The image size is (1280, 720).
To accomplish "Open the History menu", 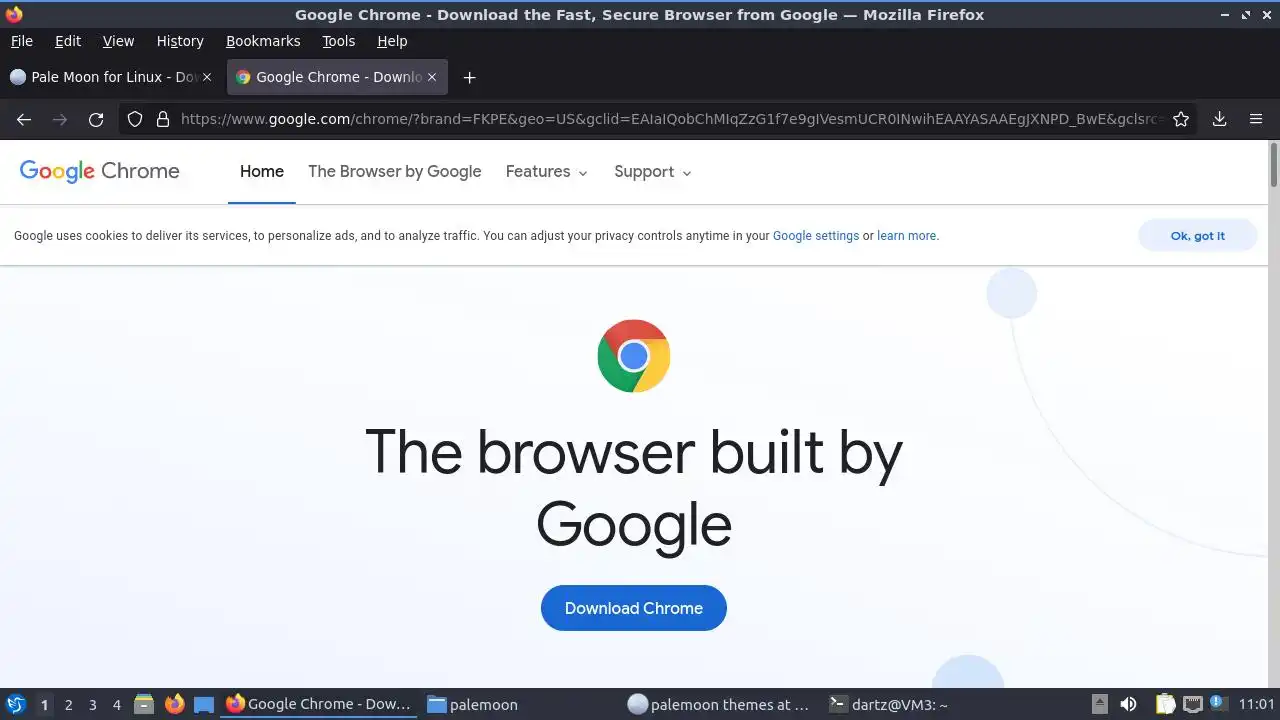I will point(180,41).
